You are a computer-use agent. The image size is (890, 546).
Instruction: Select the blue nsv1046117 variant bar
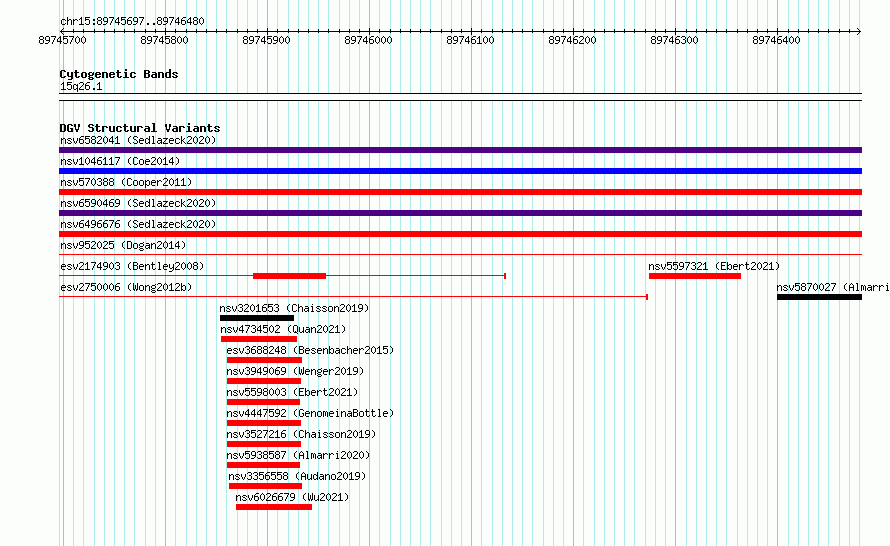[x=460, y=171]
